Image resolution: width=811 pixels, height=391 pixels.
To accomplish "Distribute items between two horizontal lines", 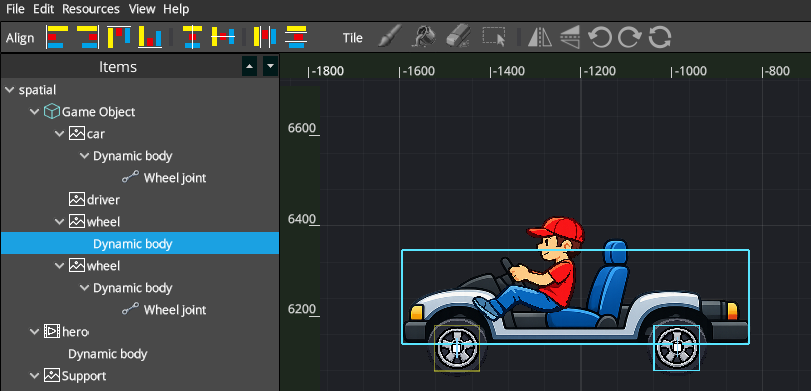I will (x=296, y=37).
